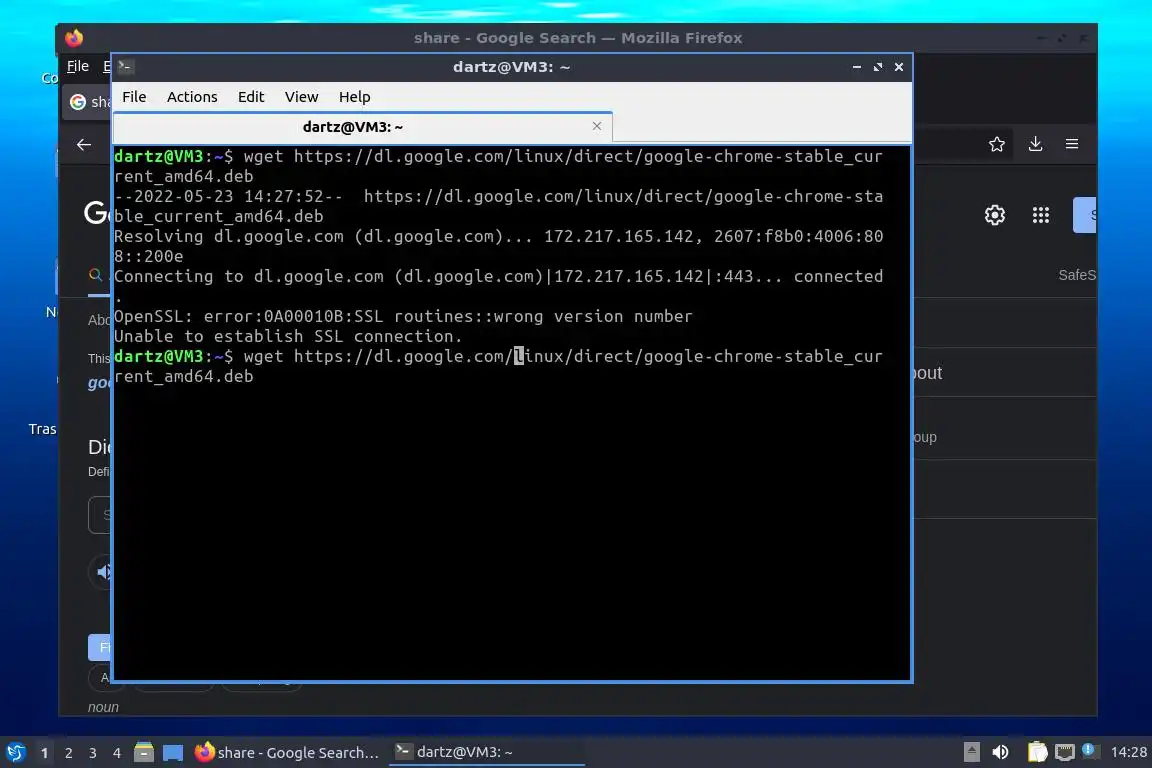
Task: Click the Google favicon on Firefox tab
Action: [78, 102]
